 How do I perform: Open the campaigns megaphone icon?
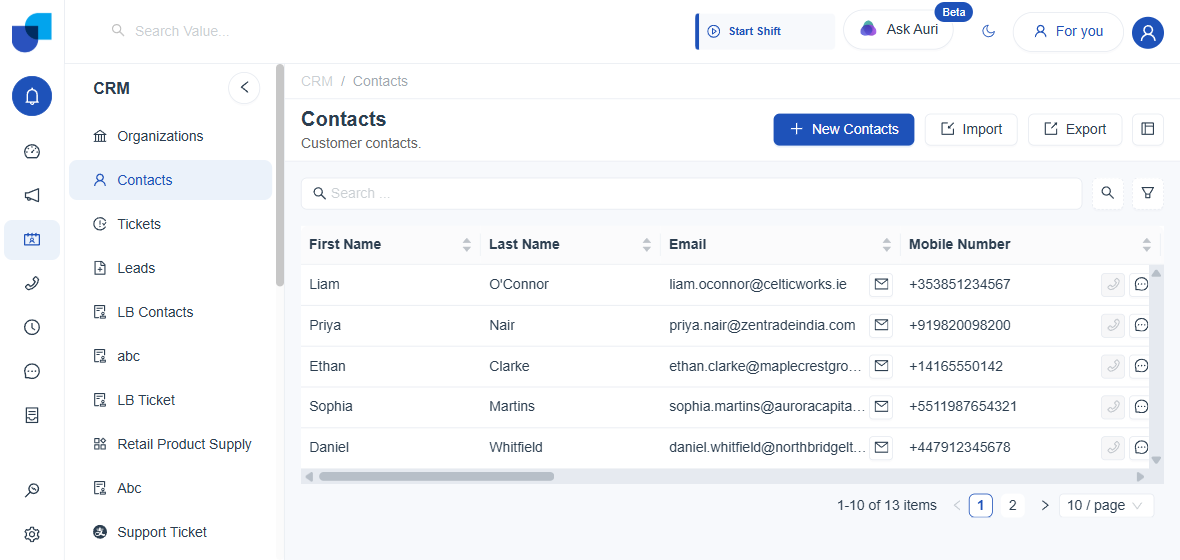(32, 196)
